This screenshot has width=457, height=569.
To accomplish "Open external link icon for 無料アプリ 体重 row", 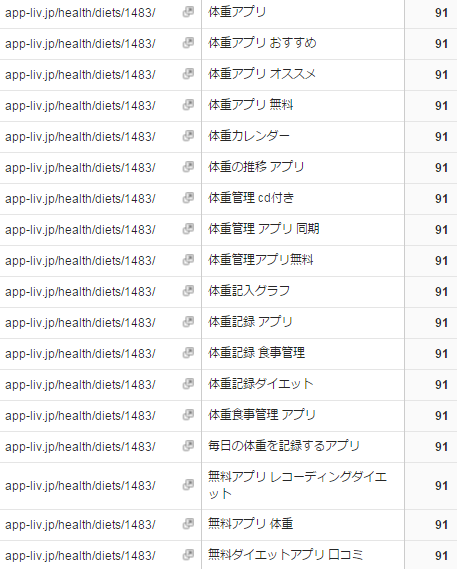I will (188, 524).
